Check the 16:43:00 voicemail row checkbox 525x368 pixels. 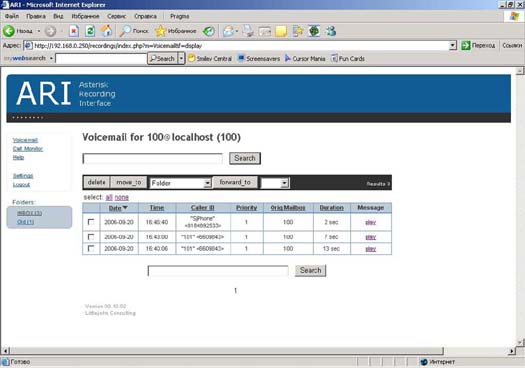(x=91, y=237)
